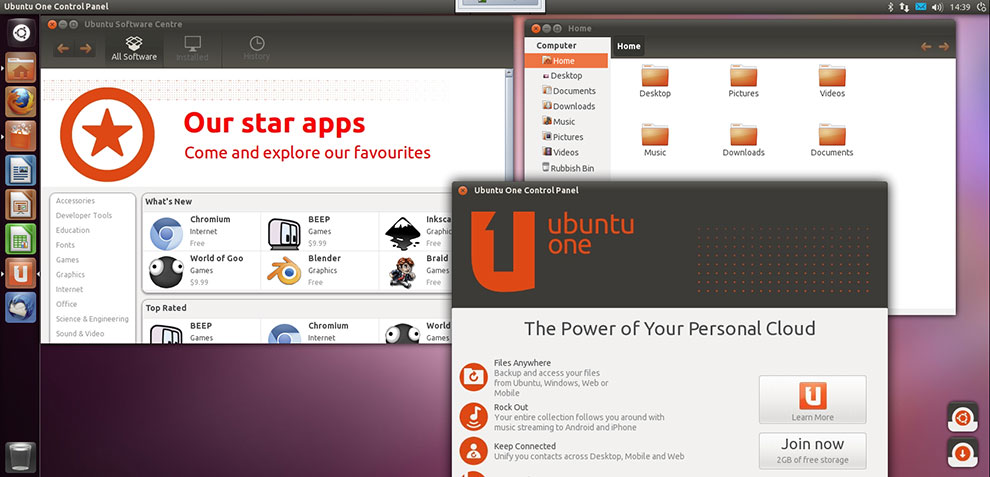Select Desktop in Files sidebar

point(566,76)
